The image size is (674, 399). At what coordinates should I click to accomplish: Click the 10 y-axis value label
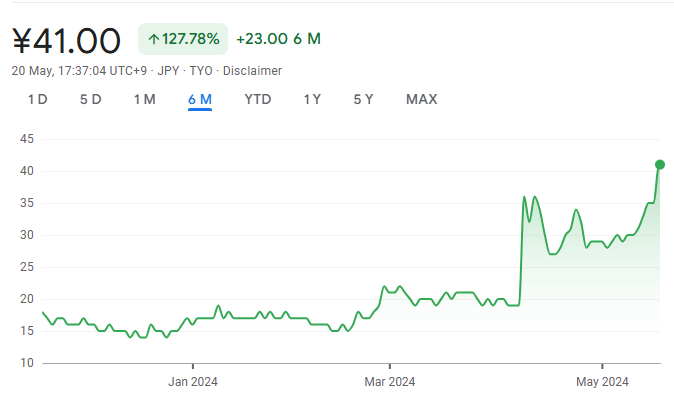coord(27,363)
